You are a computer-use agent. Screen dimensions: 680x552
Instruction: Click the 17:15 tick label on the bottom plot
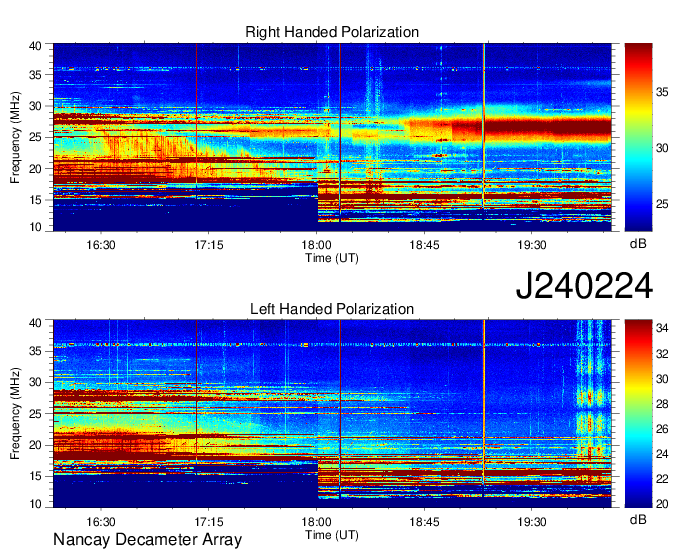tap(209, 521)
